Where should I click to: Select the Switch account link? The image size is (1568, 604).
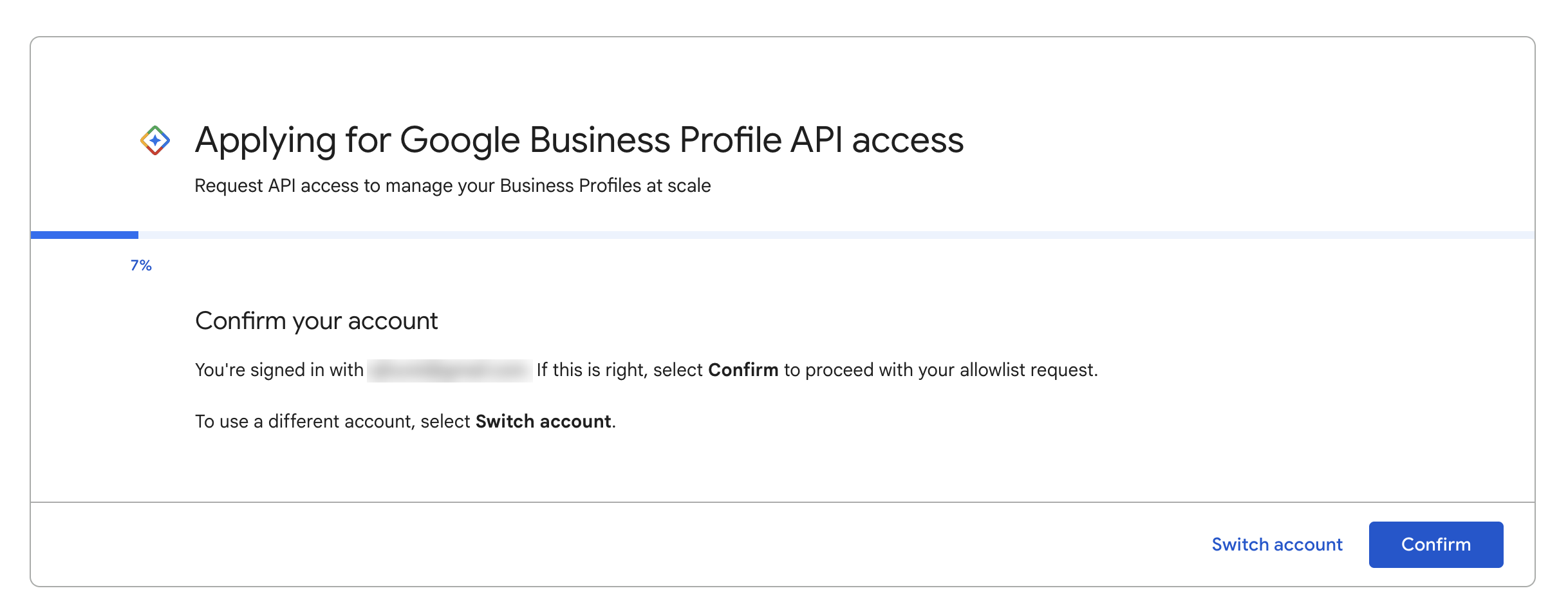[x=1277, y=545]
